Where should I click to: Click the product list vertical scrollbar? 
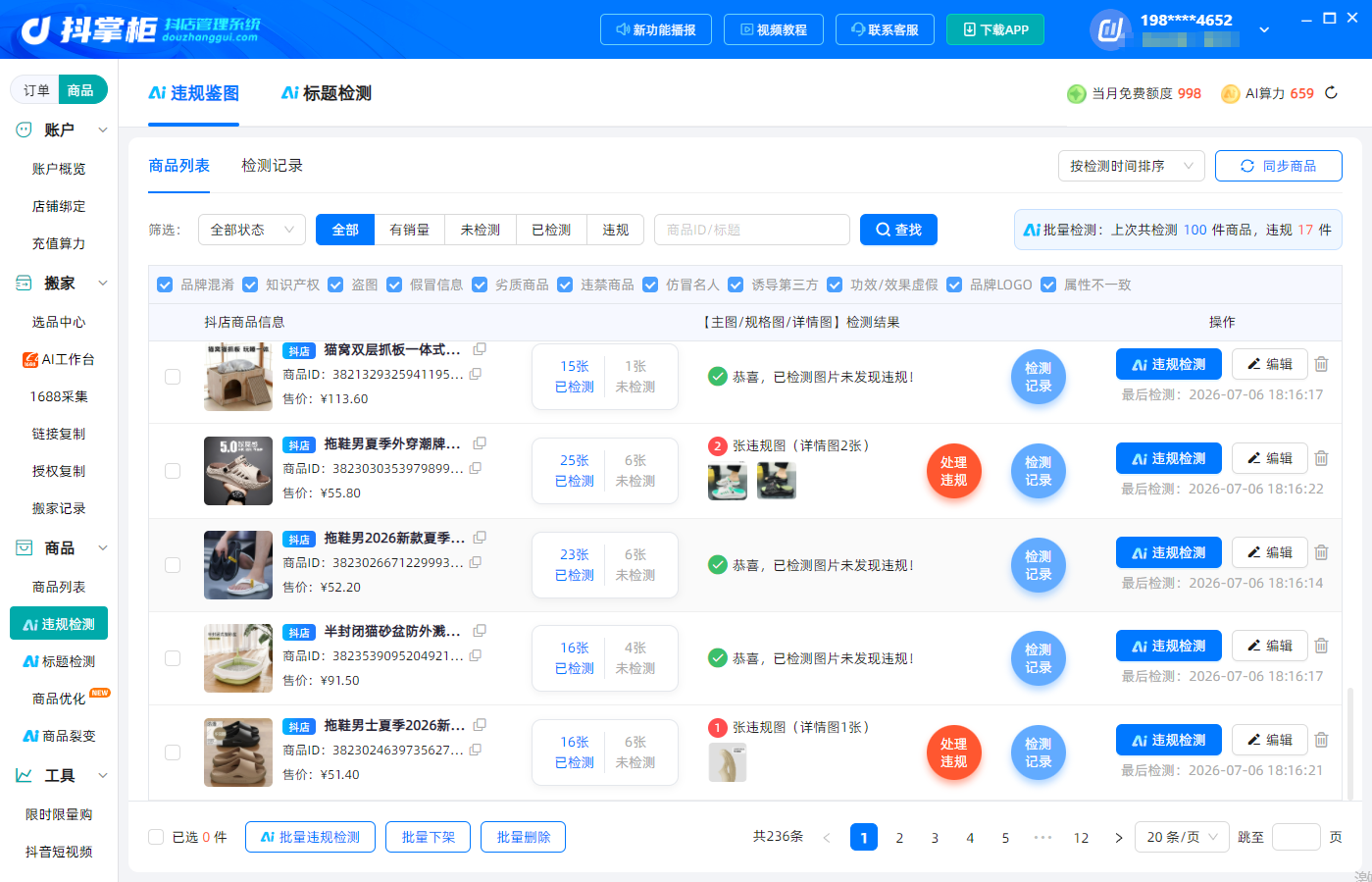(1349, 744)
